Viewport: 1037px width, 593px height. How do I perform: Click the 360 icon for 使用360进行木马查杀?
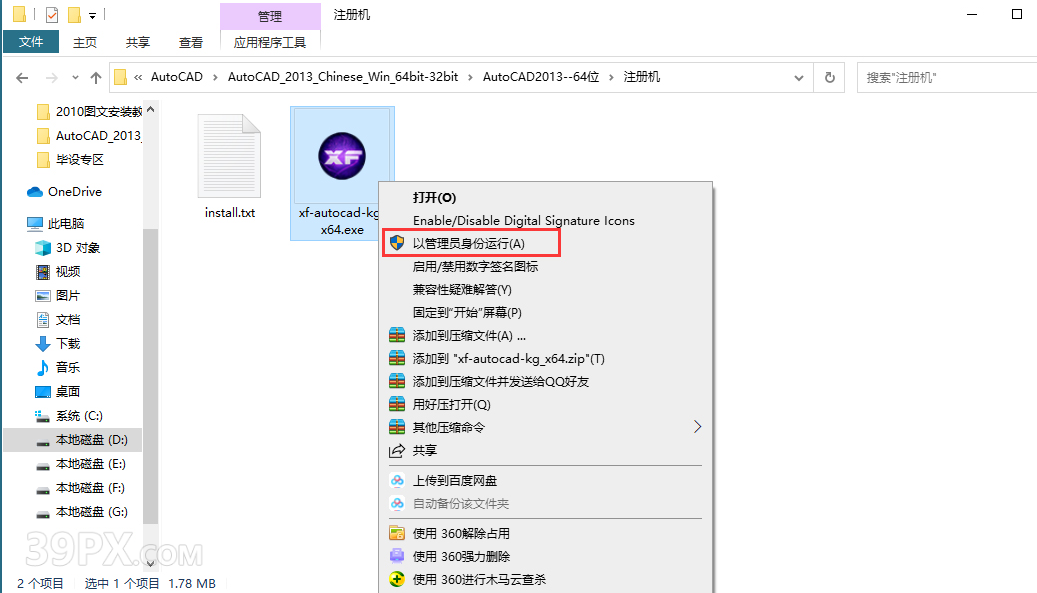click(398, 579)
